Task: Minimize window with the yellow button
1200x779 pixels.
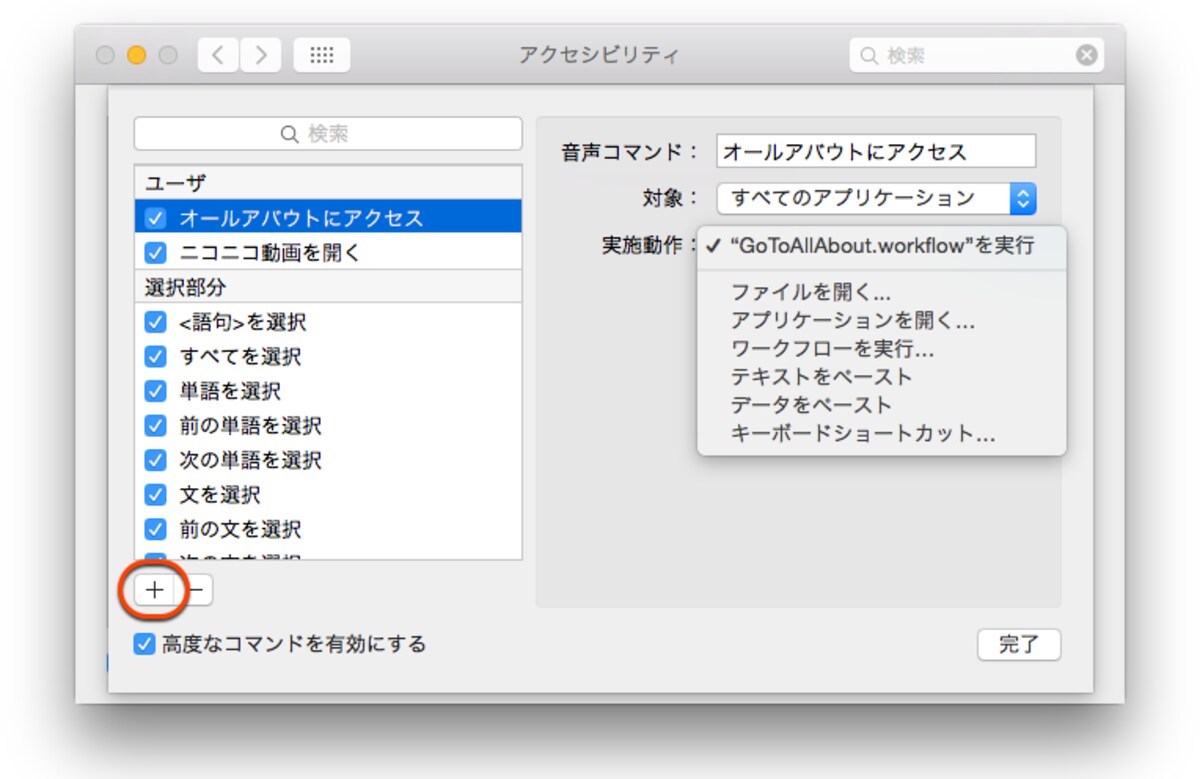Action: tap(136, 55)
